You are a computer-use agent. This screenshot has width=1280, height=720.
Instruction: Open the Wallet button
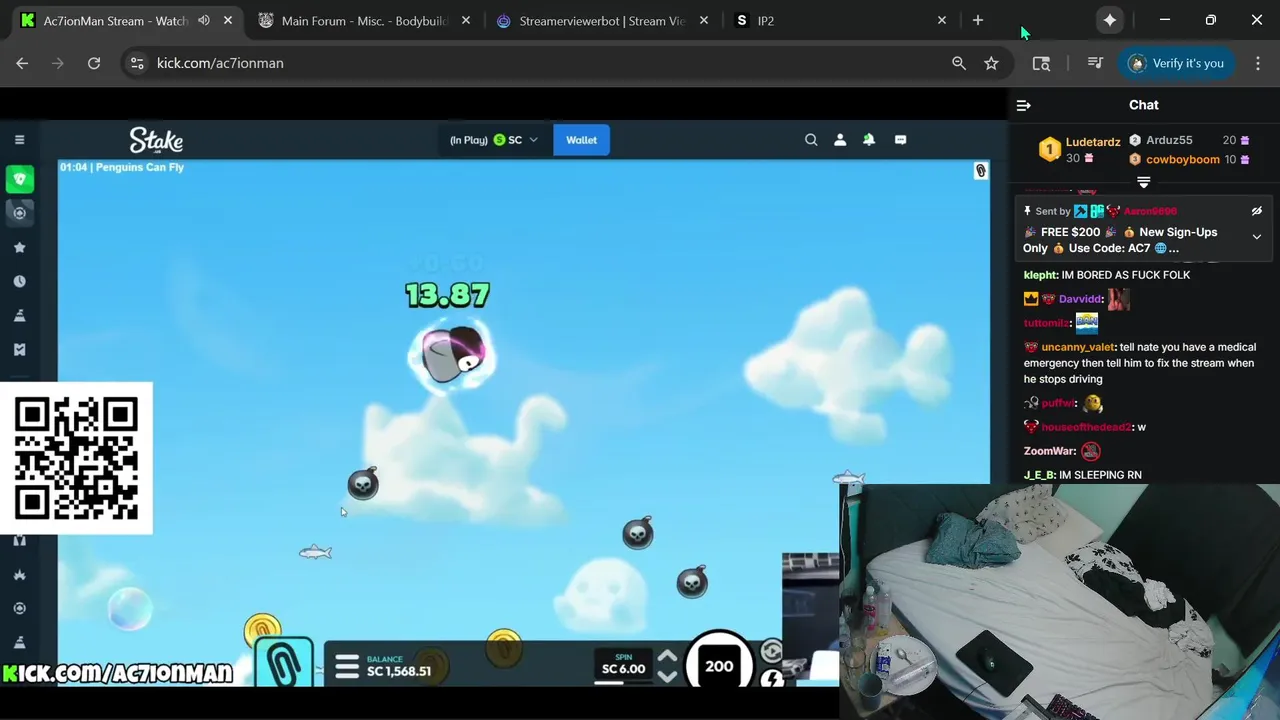point(581,140)
